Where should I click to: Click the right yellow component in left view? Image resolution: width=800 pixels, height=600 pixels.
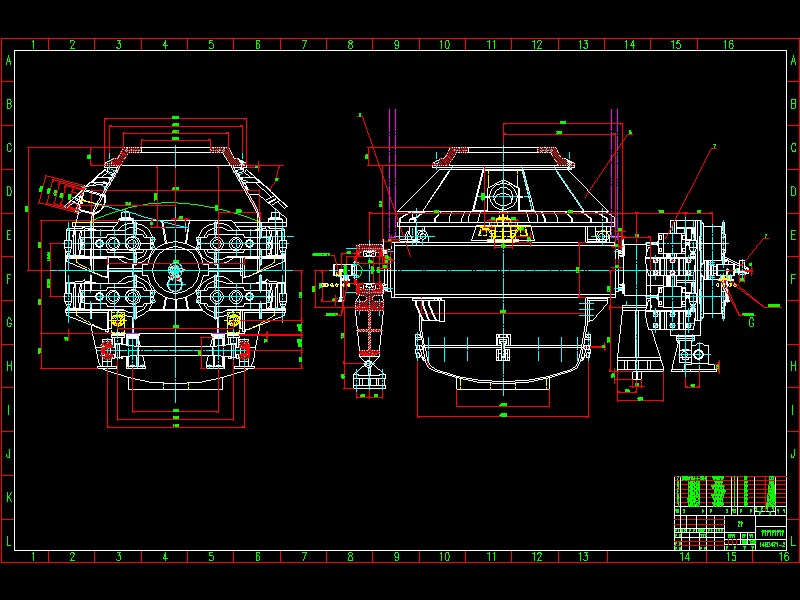coord(234,320)
